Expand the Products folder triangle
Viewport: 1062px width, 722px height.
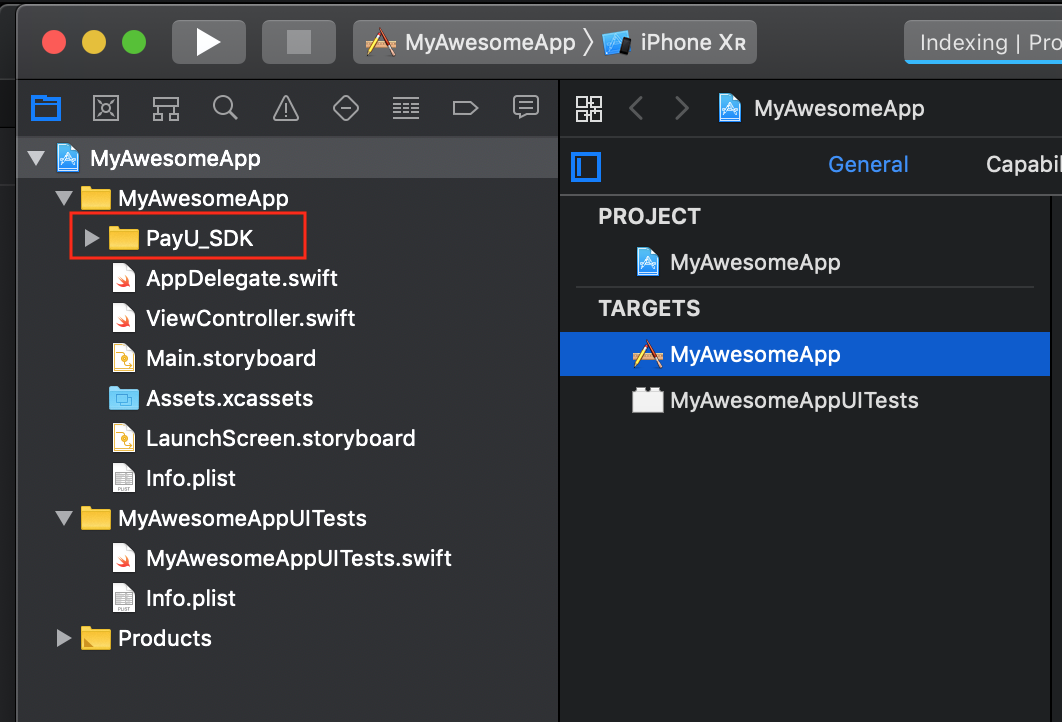click(64, 639)
